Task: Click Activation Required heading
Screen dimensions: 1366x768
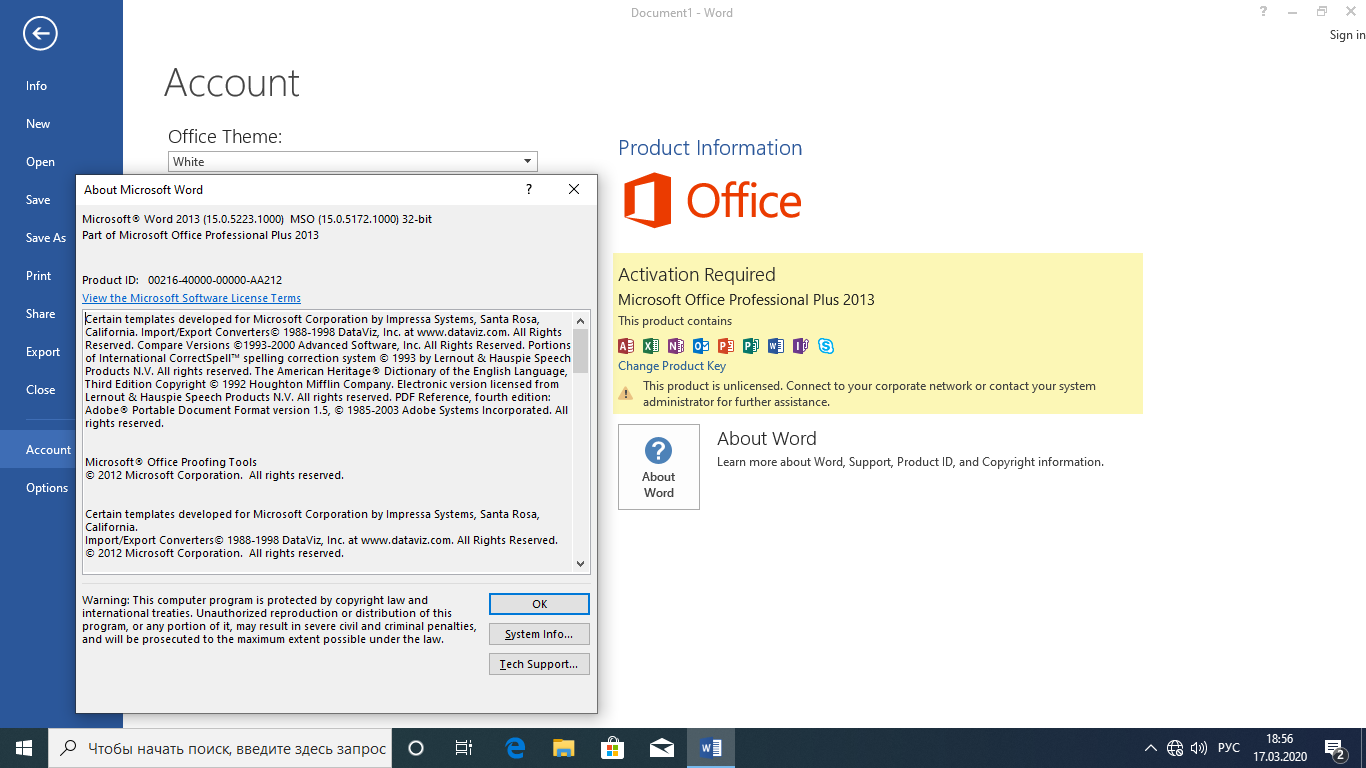Action: pos(697,274)
